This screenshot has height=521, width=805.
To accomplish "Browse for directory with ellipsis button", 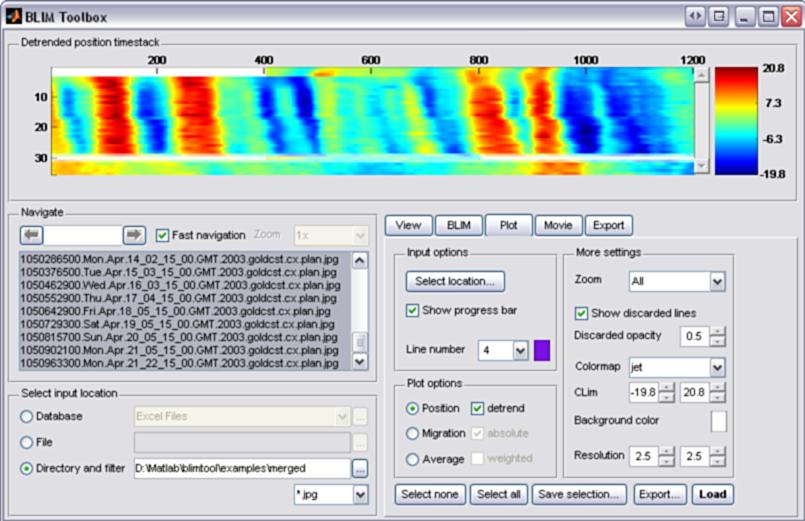I will [x=360, y=468].
